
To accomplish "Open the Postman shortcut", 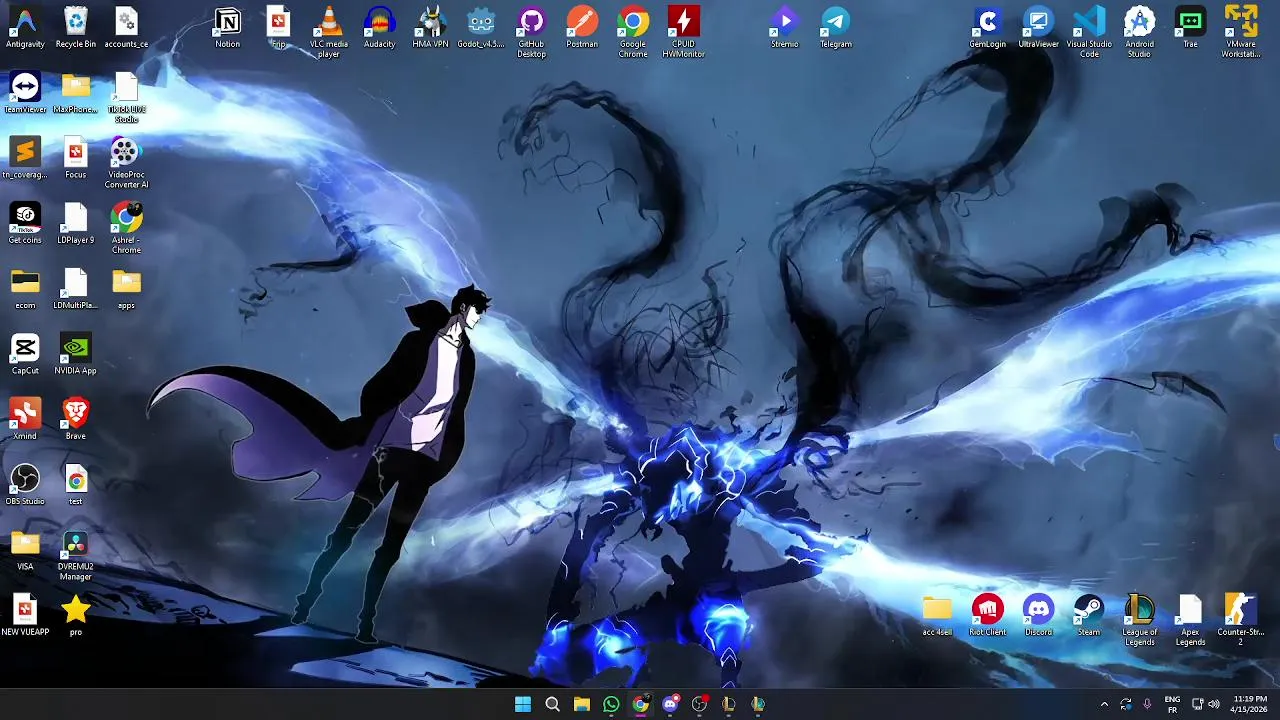I will click(x=582, y=28).
